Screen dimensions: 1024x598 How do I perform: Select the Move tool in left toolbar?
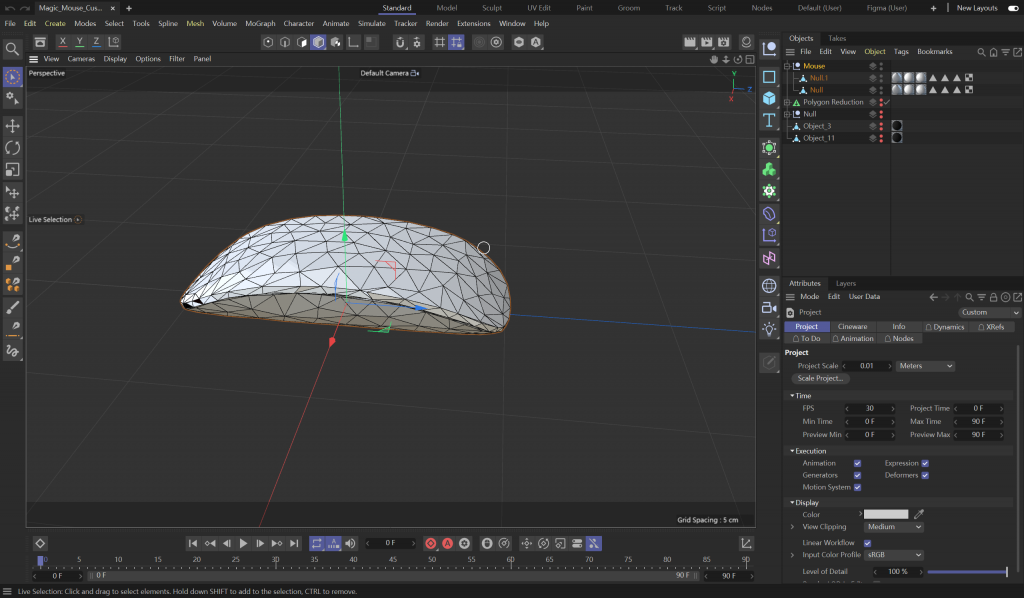(x=12, y=125)
